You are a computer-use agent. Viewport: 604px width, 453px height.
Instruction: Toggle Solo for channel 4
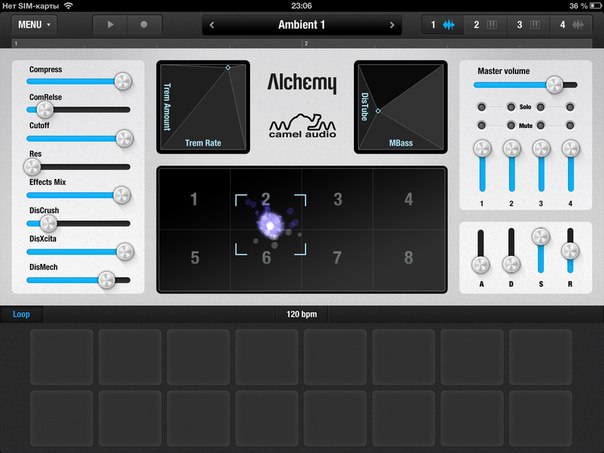pyautogui.click(x=570, y=107)
